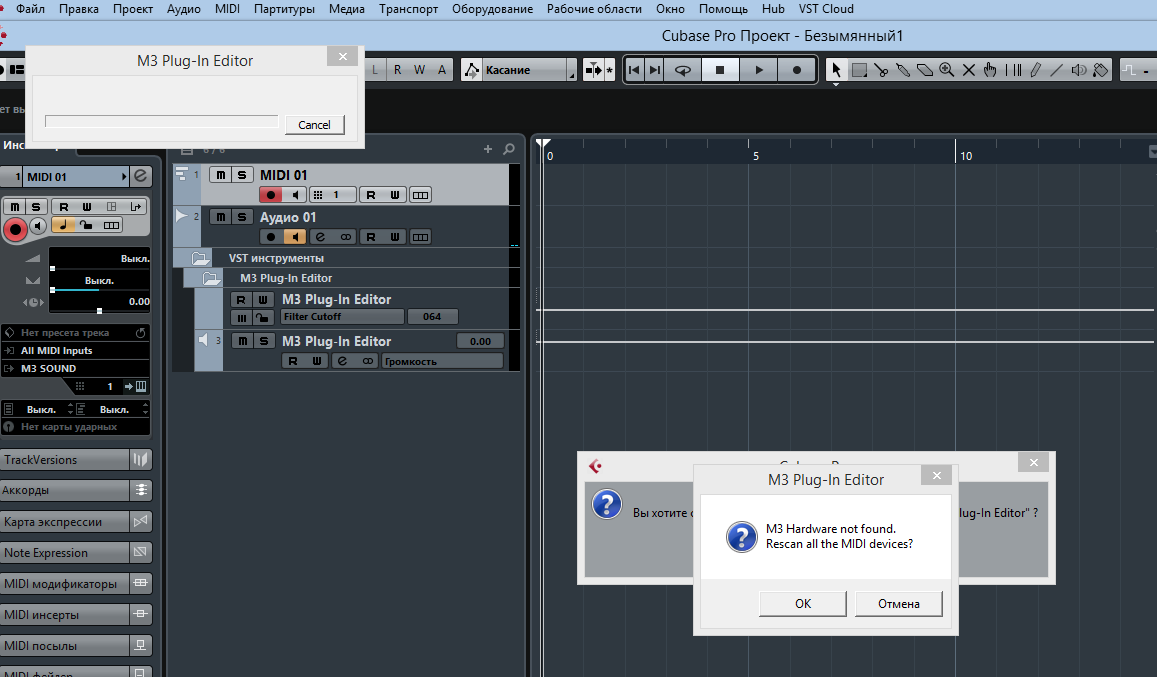Open the All MIDI Inputs routing dropdown
Viewport: 1157px width, 677px height.
pyautogui.click(x=76, y=351)
